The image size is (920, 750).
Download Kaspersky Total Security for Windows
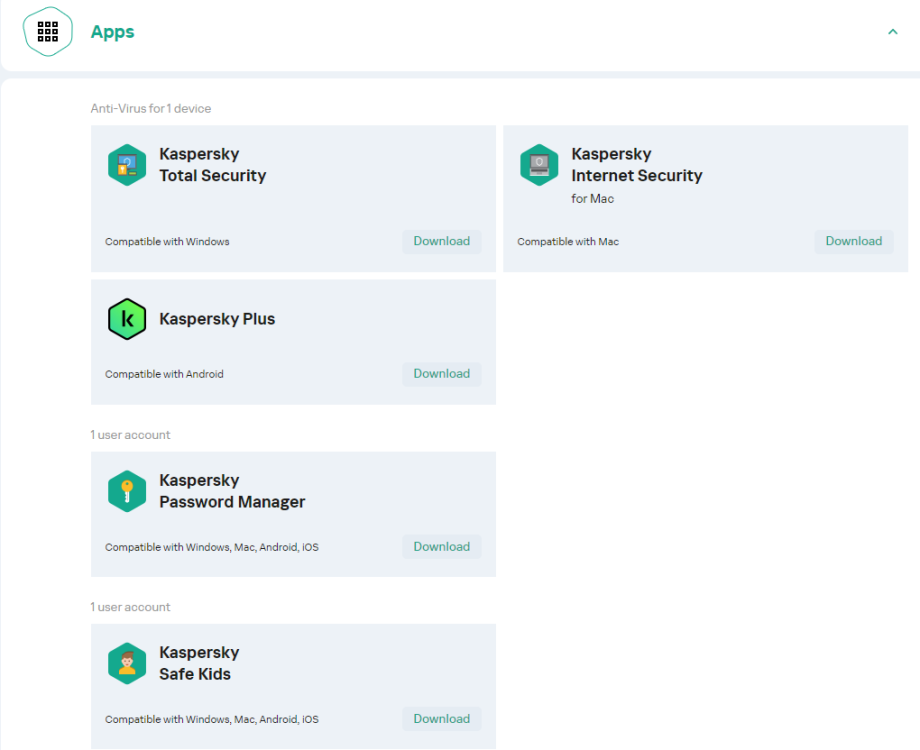click(441, 241)
